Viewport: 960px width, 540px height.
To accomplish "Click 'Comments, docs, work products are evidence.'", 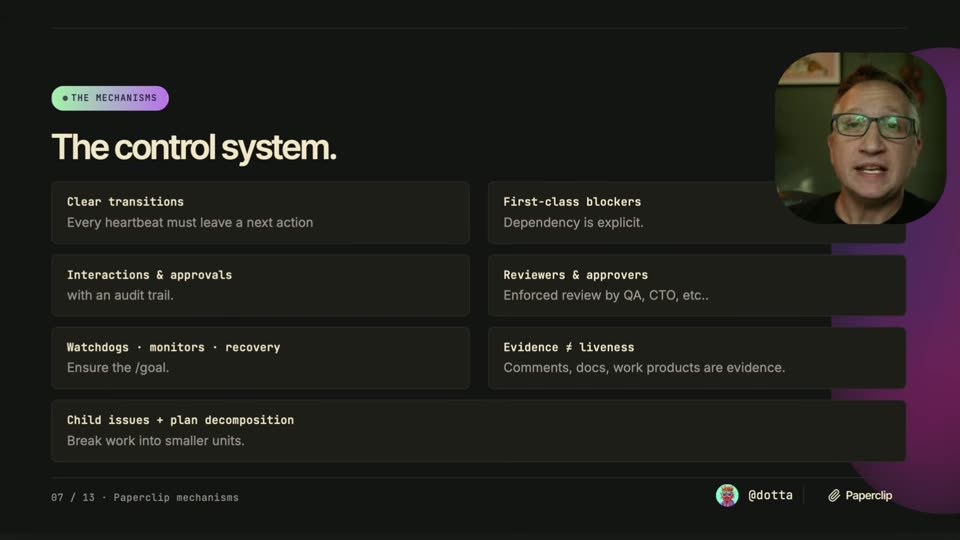I will 644,367.
